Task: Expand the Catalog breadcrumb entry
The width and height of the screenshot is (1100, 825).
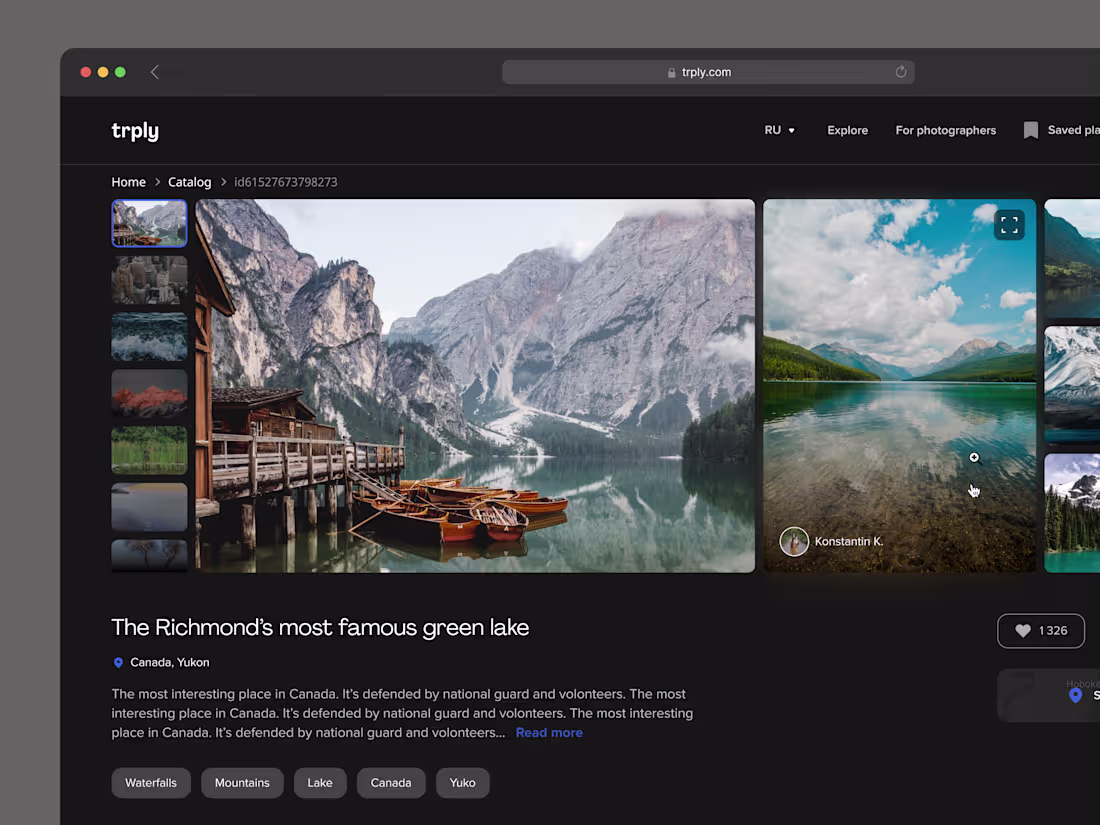Action: (189, 182)
